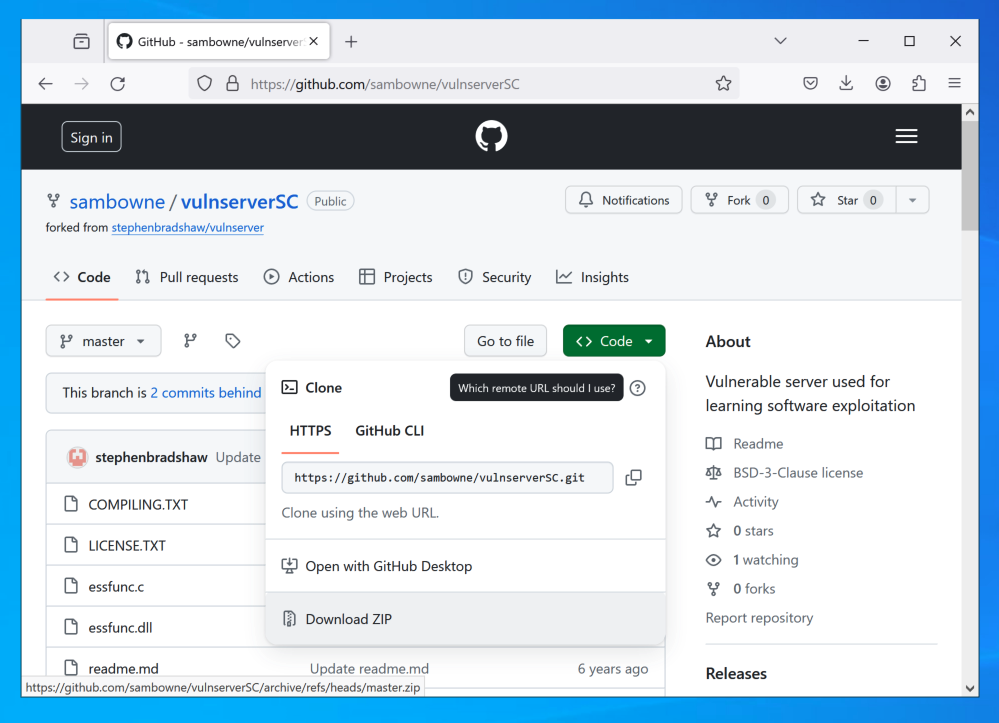Viewport: 999px width, 723px height.
Task: Click stephenbradshaw avatar in commit row
Action: point(77,457)
